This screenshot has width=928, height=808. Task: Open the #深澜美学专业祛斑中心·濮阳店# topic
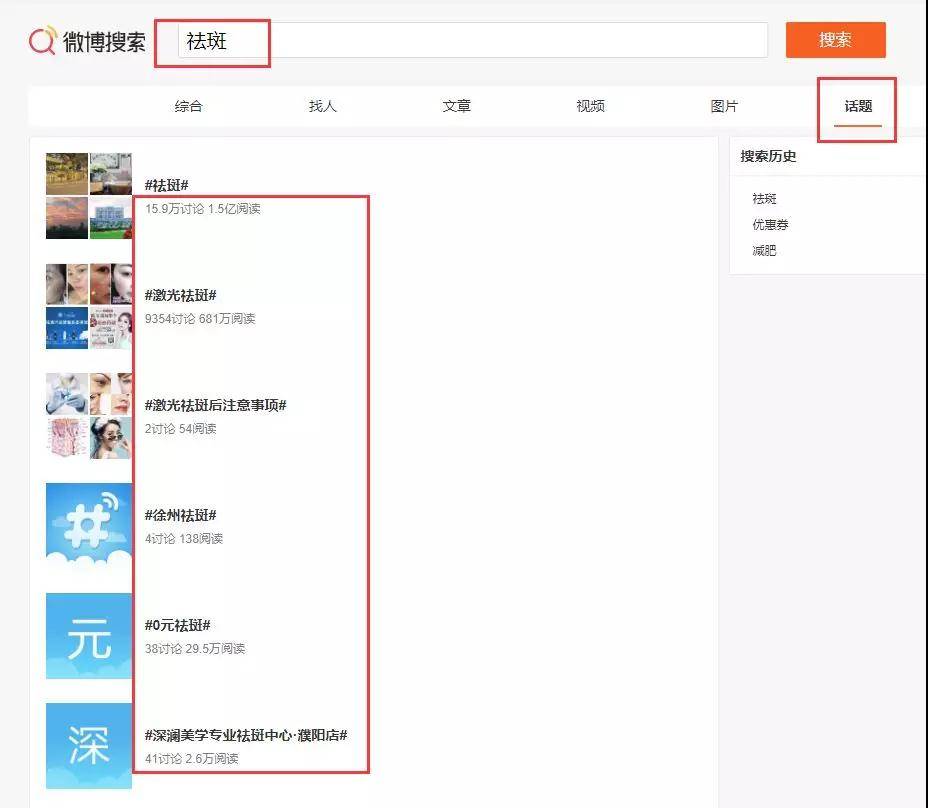click(x=246, y=736)
